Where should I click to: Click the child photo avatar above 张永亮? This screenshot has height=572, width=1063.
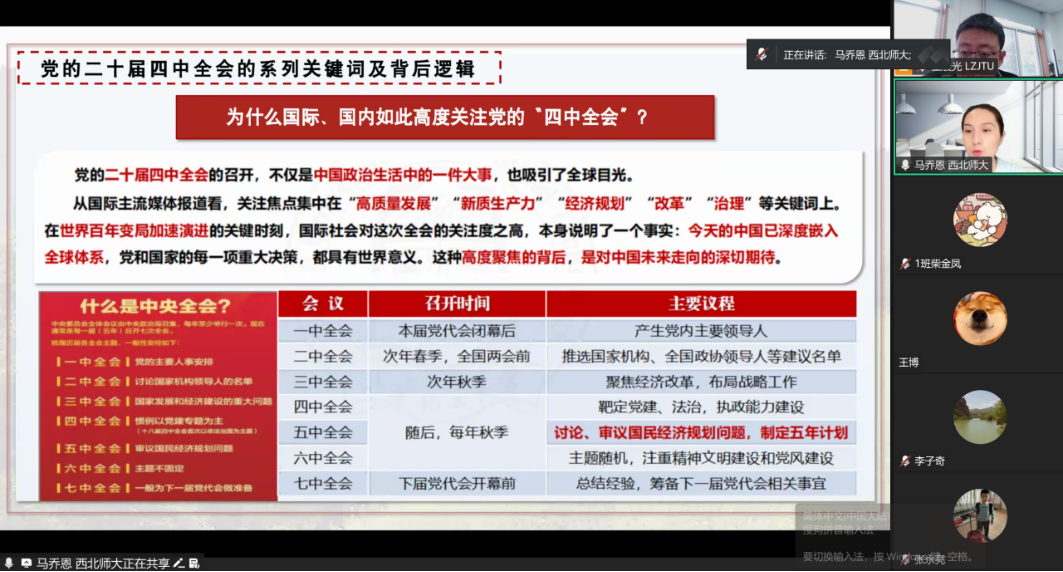pos(980,516)
